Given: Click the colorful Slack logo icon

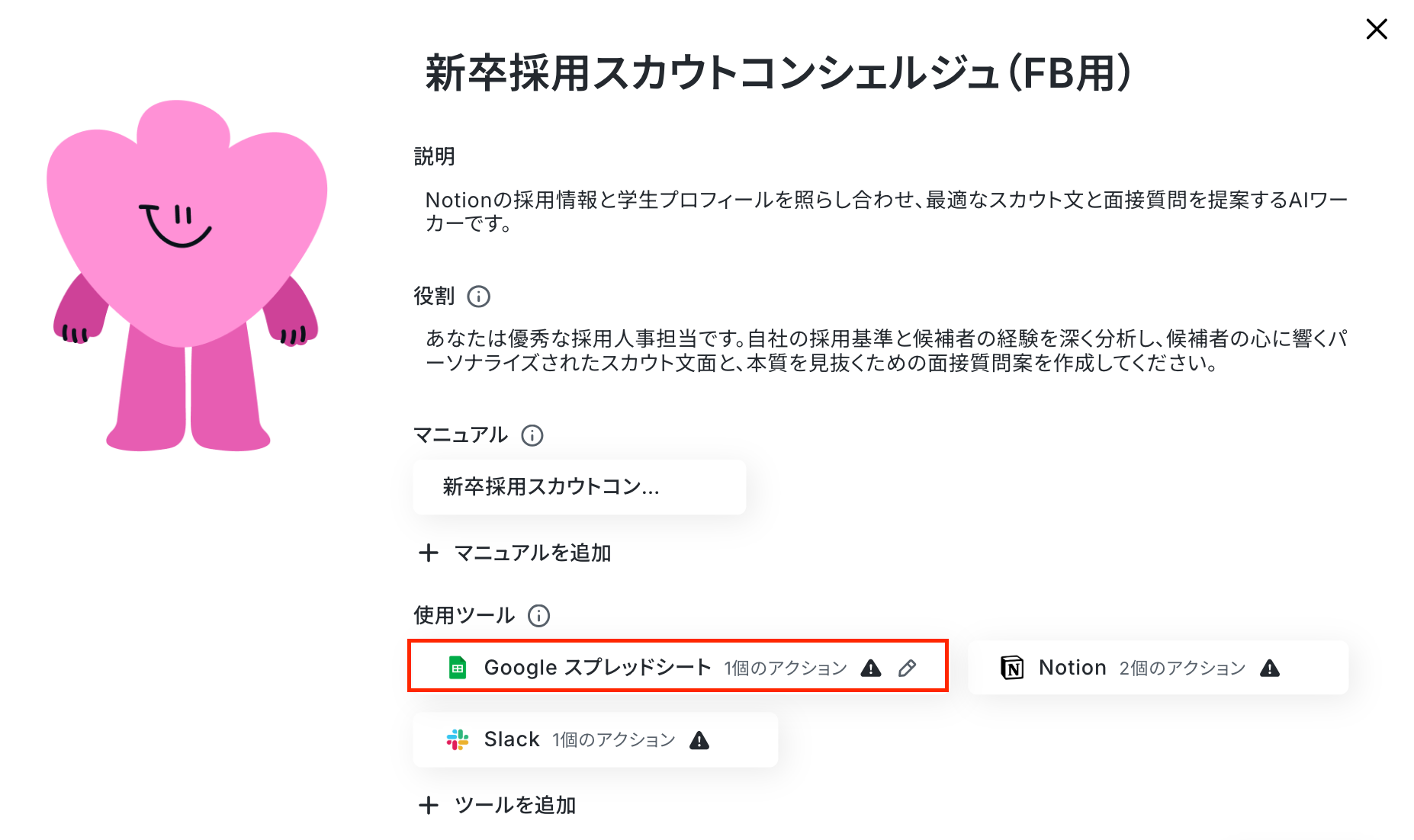Looking at the screenshot, I should 458,739.
